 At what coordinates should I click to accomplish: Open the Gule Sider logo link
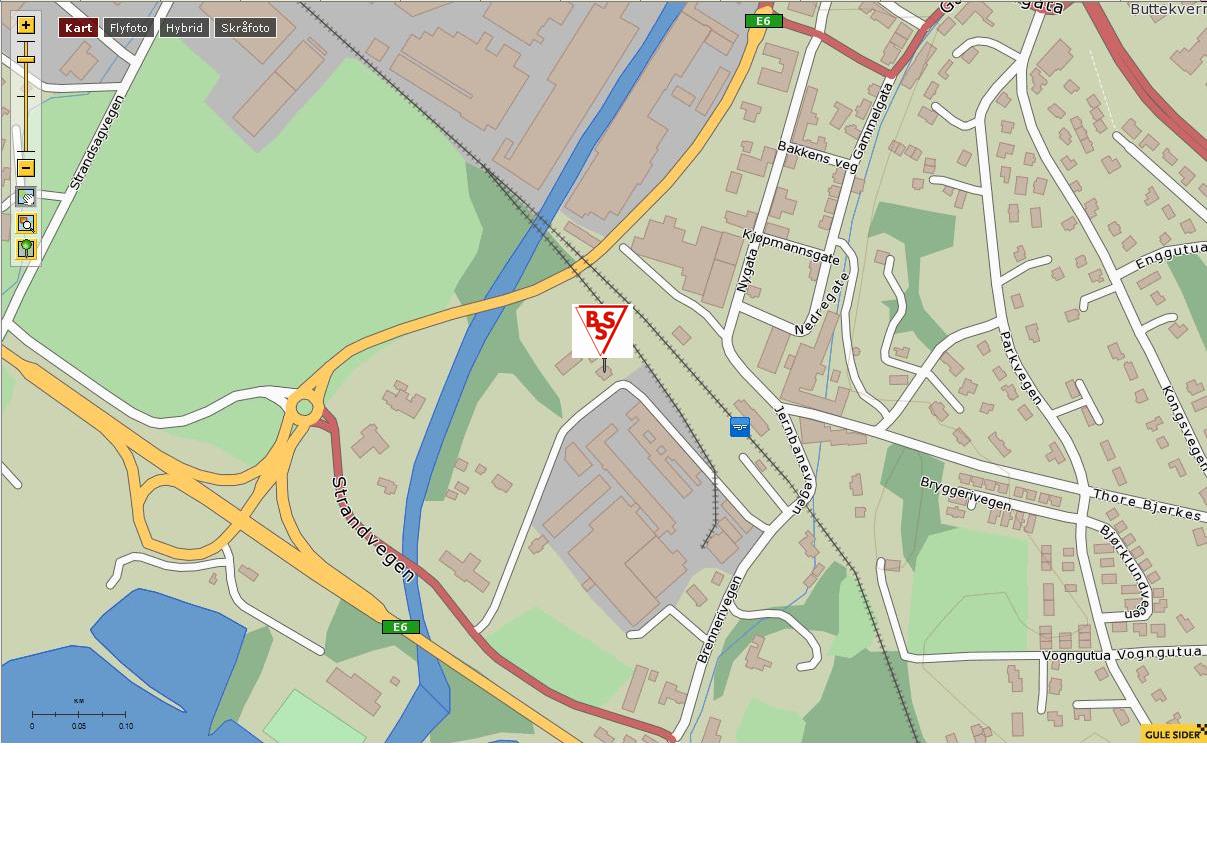pyautogui.click(x=1173, y=733)
